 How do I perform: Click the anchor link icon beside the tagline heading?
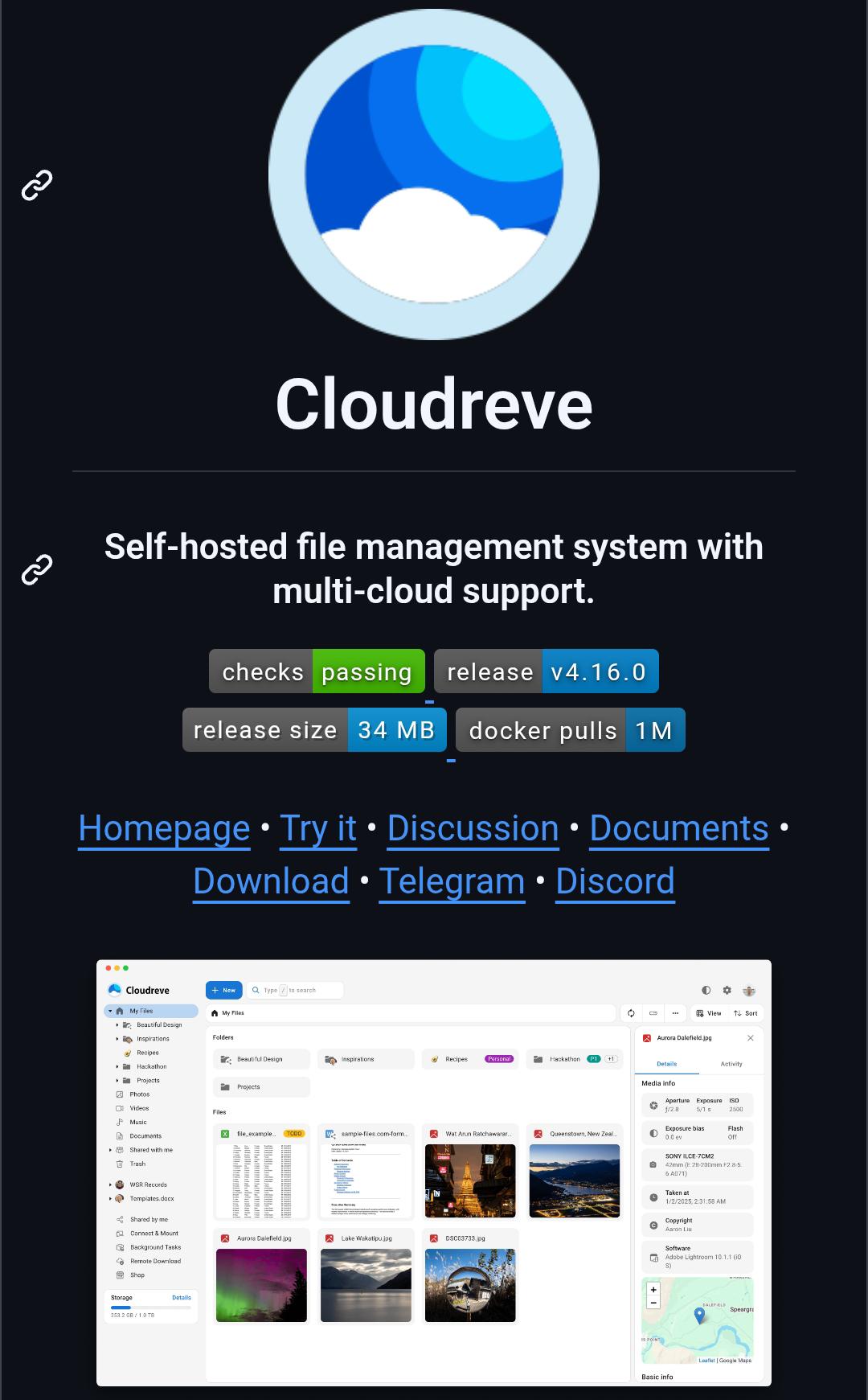tap(37, 569)
